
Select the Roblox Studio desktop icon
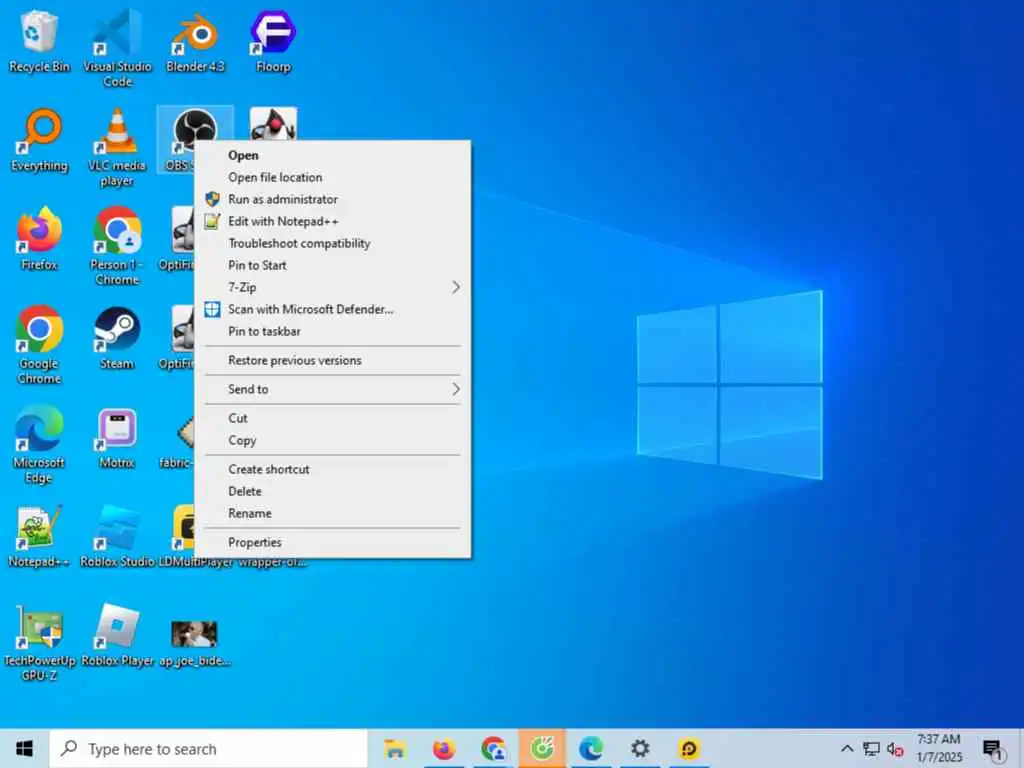pos(117,536)
